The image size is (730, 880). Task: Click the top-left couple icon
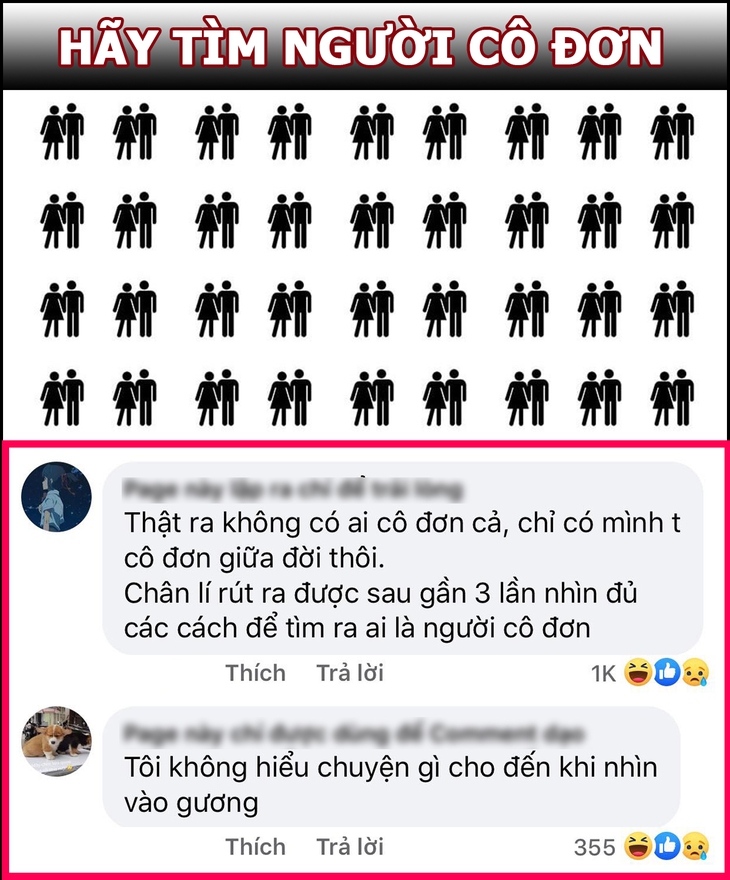point(62,131)
